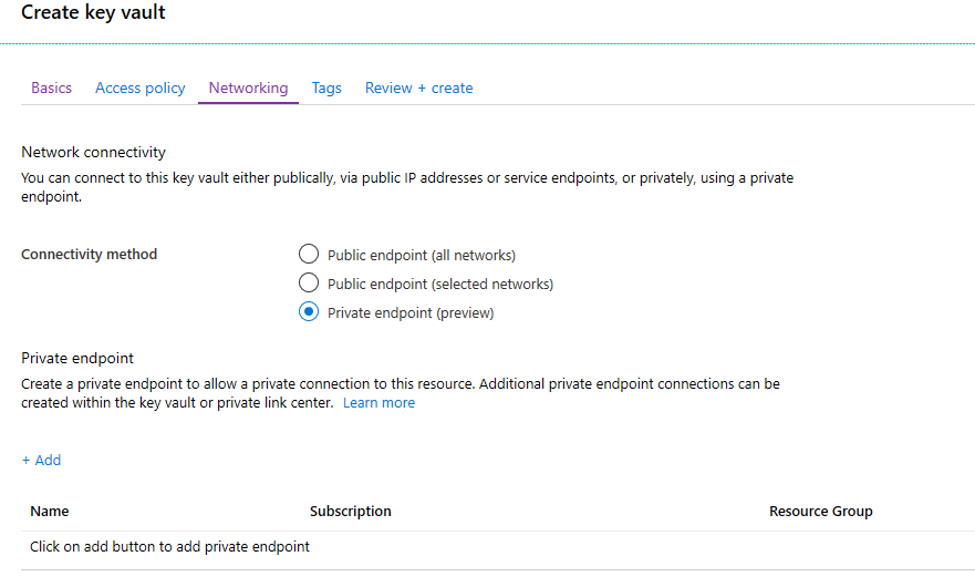Viewport: 975px width, 587px height.
Task: Sort by the Name column header
Action: [50, 511]
